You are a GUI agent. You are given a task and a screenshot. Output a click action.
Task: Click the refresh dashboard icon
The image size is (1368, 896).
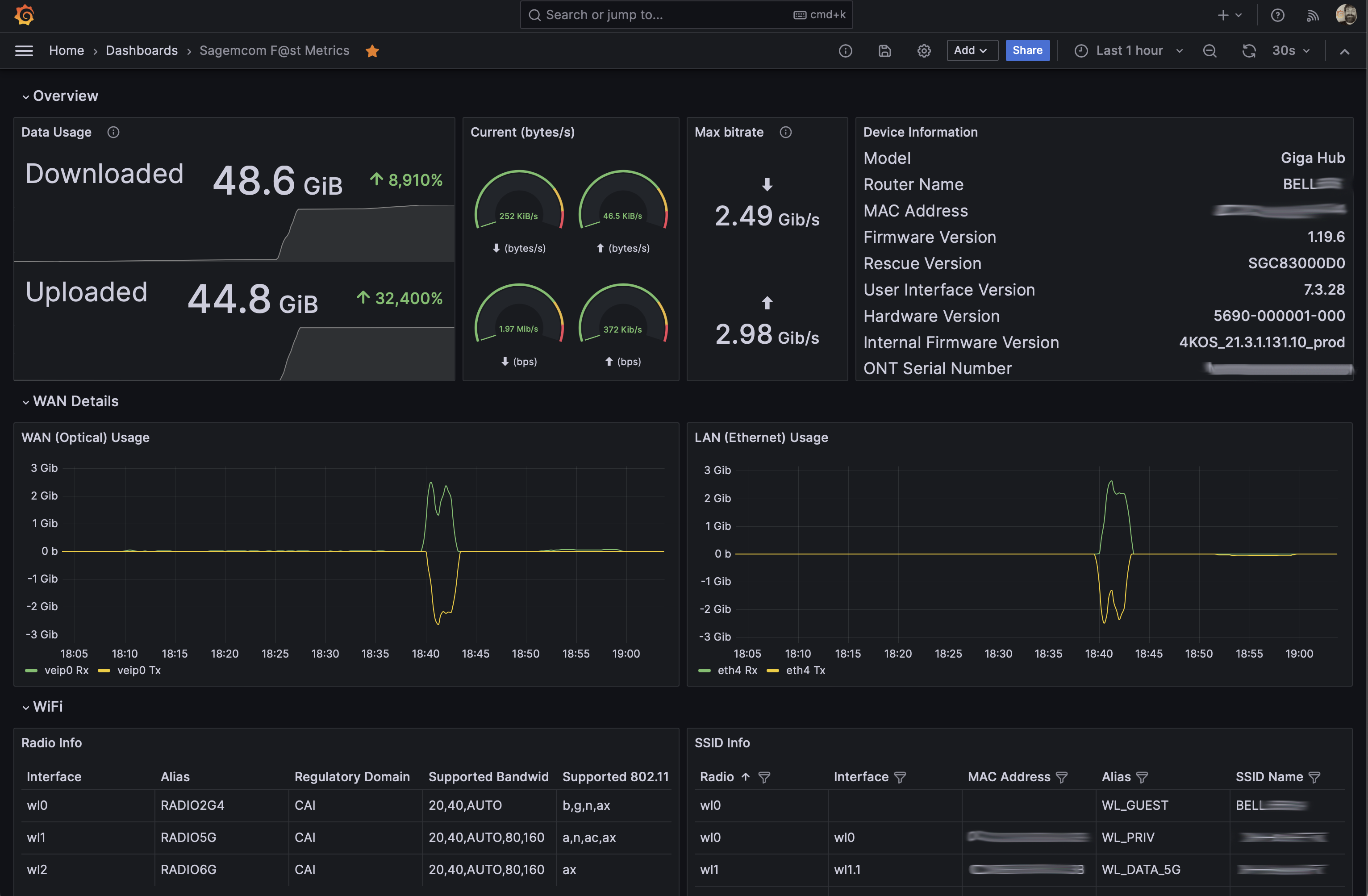1249,50
